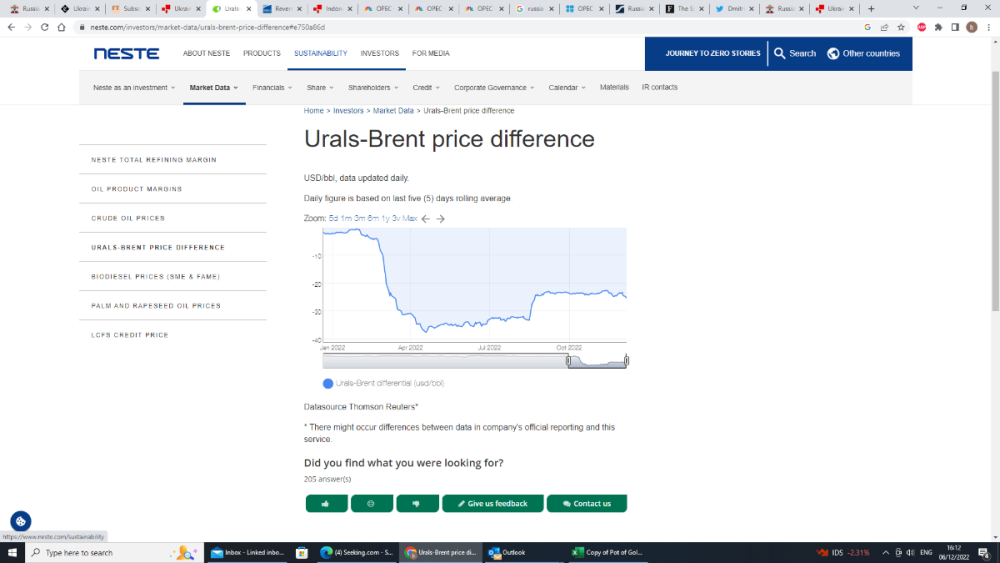Click the thumbs down feedback button
The width and height of the screenshot is (1000, 563).
pos(417,503)
